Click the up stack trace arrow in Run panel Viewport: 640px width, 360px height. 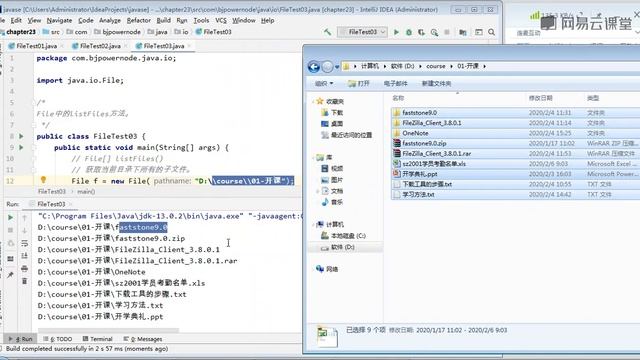(x=24, y=218)
